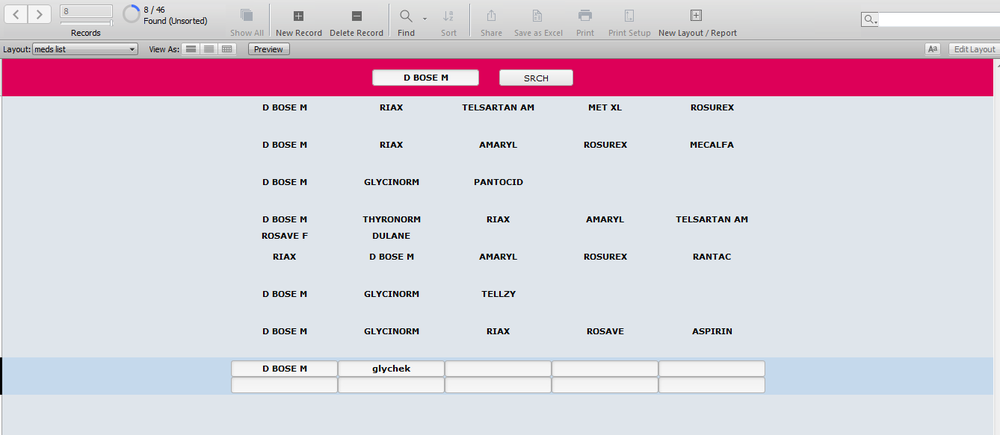Screen dimensions: 1000x435
Task: Open Print Setup
Action: click(629, 16)
